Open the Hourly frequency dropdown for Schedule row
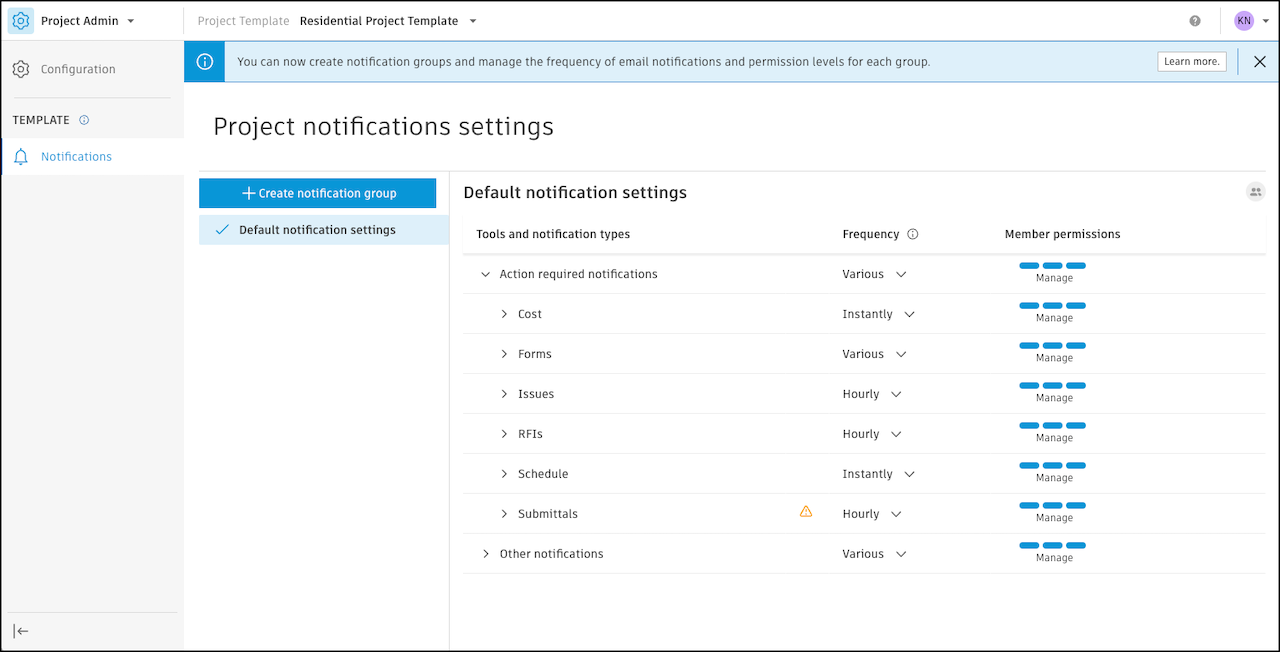Image resolution: width=1280 pixels, height=652 pixels. click(x=880, y=473)
